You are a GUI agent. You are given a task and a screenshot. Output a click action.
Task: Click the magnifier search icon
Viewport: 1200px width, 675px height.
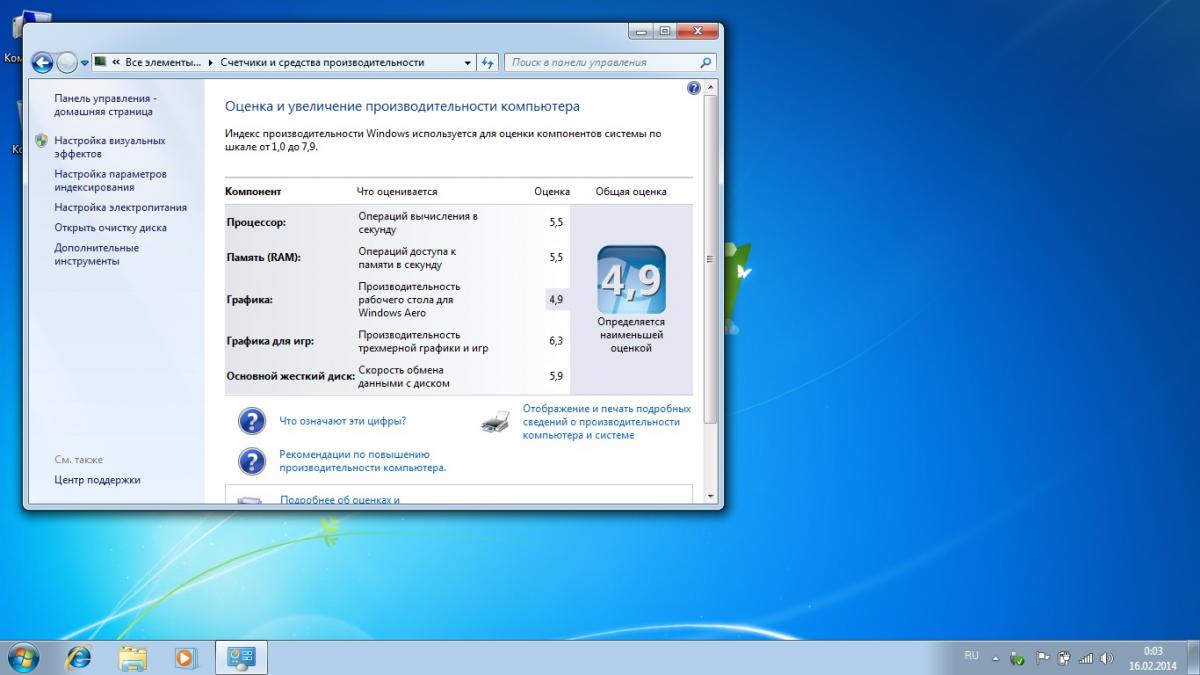(706, 62)
